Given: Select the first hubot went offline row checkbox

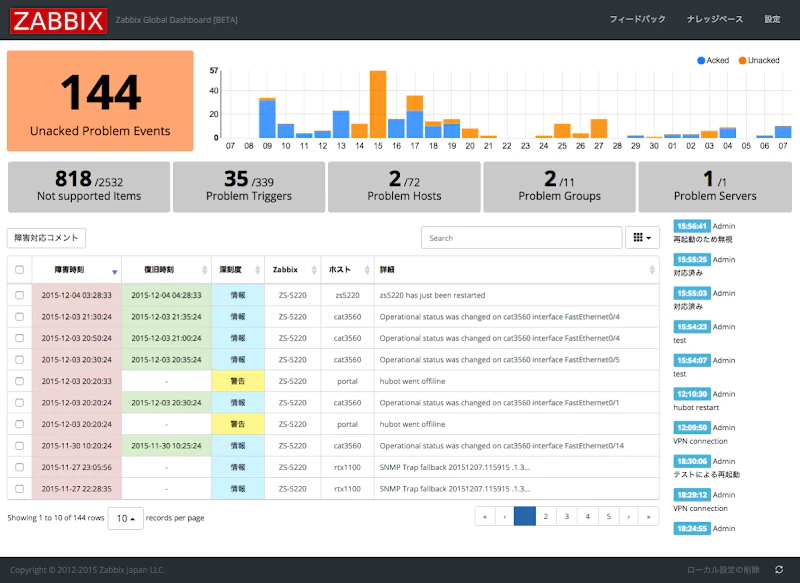Looking at the screenshot, I should (19, 381).
